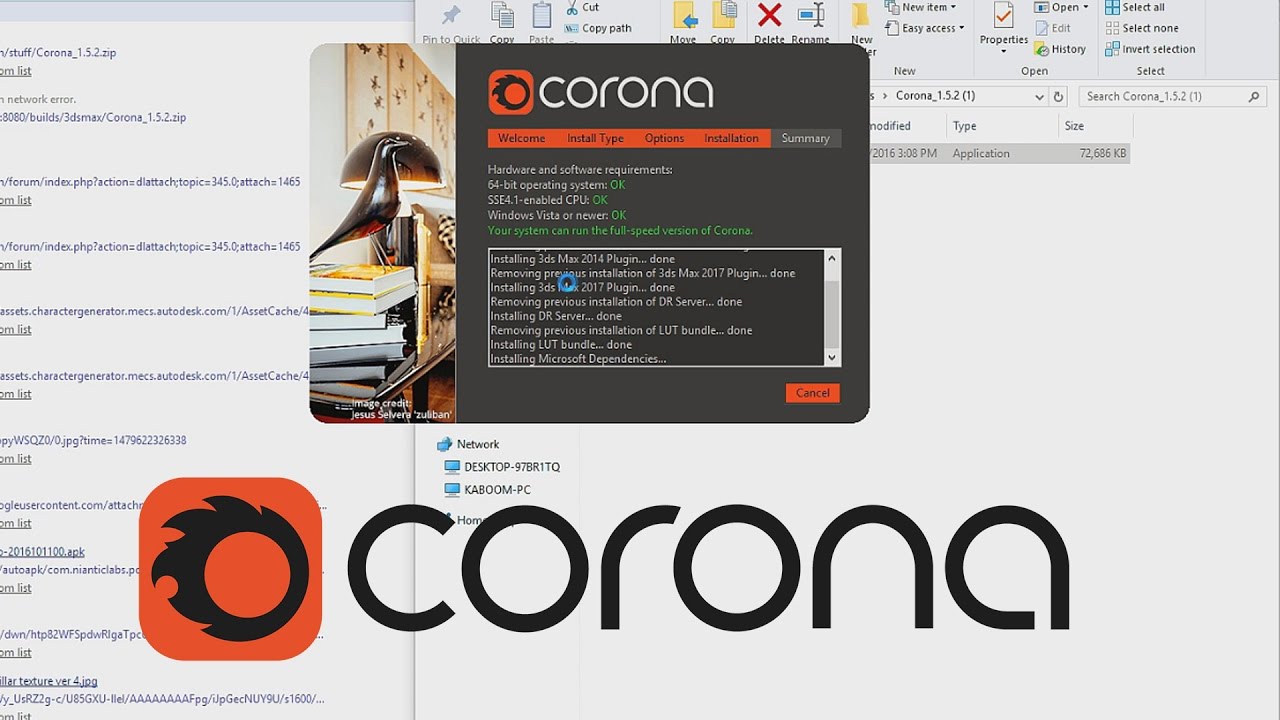This screenshot has width=1280, height=720.
Task: Switch to the Installation tab
Action: (731, 138)
